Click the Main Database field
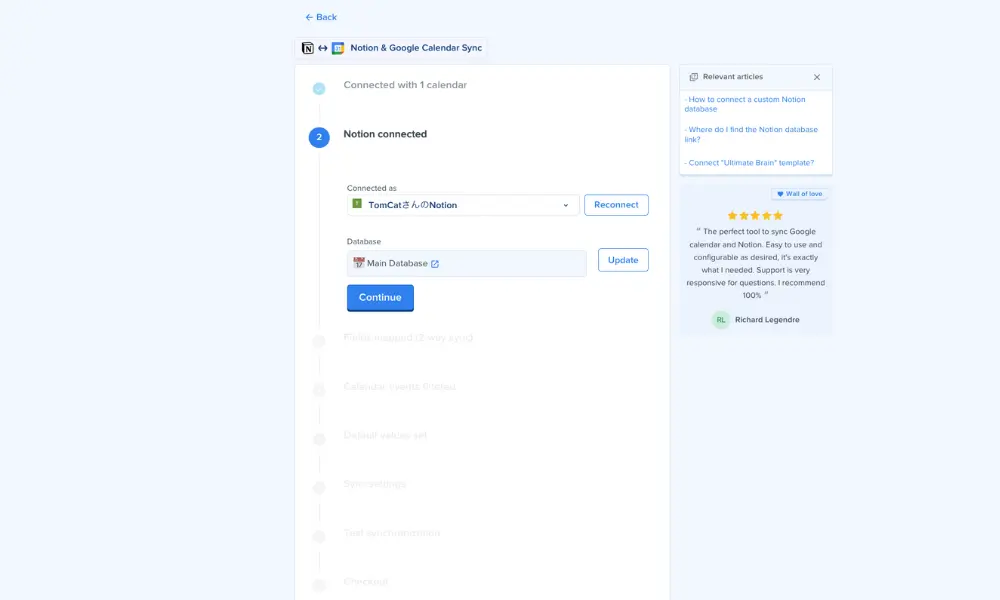This screenshot has width=1000, height=600. [x=466, y=263]
